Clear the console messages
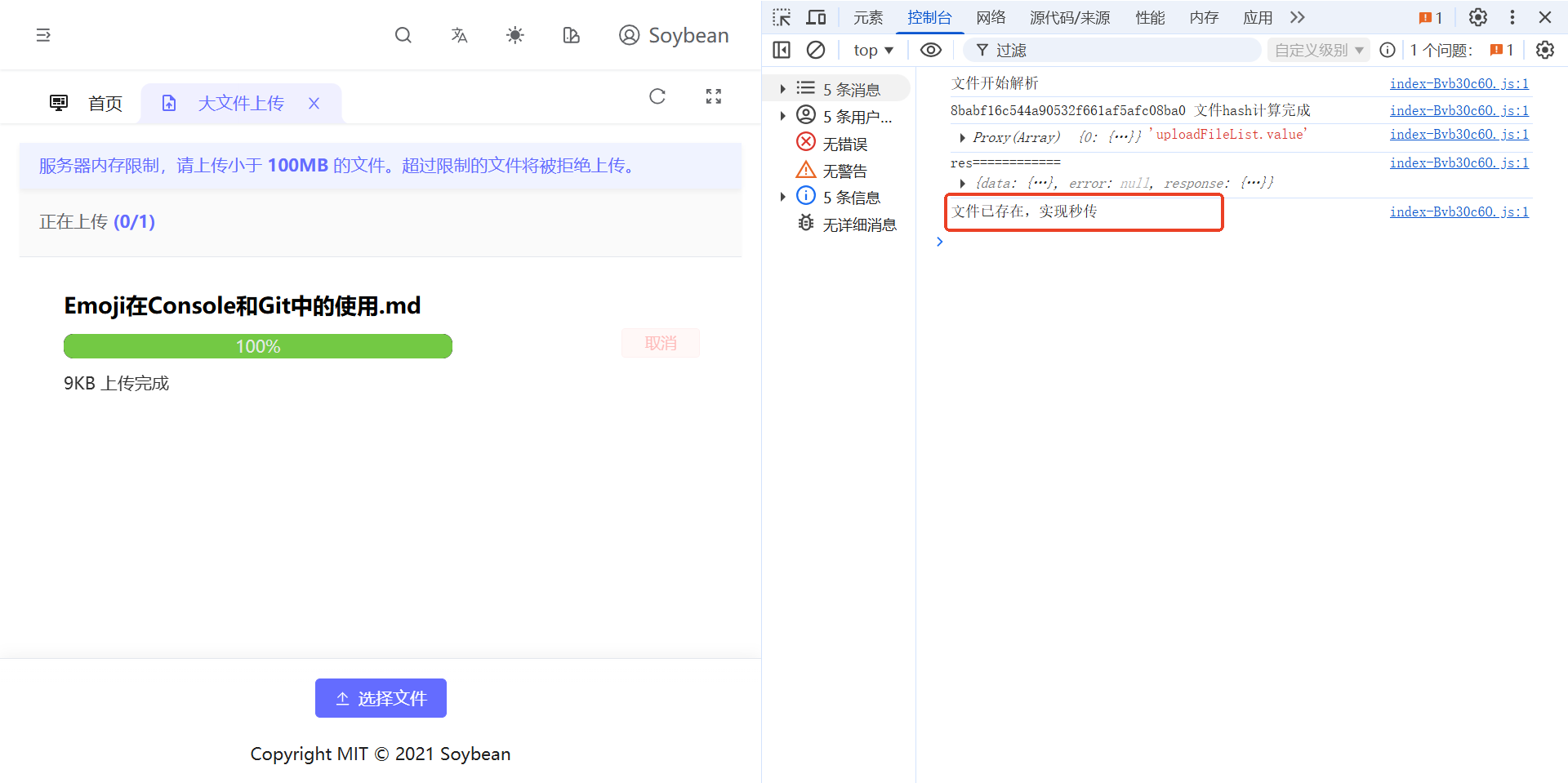 (816, 50)
